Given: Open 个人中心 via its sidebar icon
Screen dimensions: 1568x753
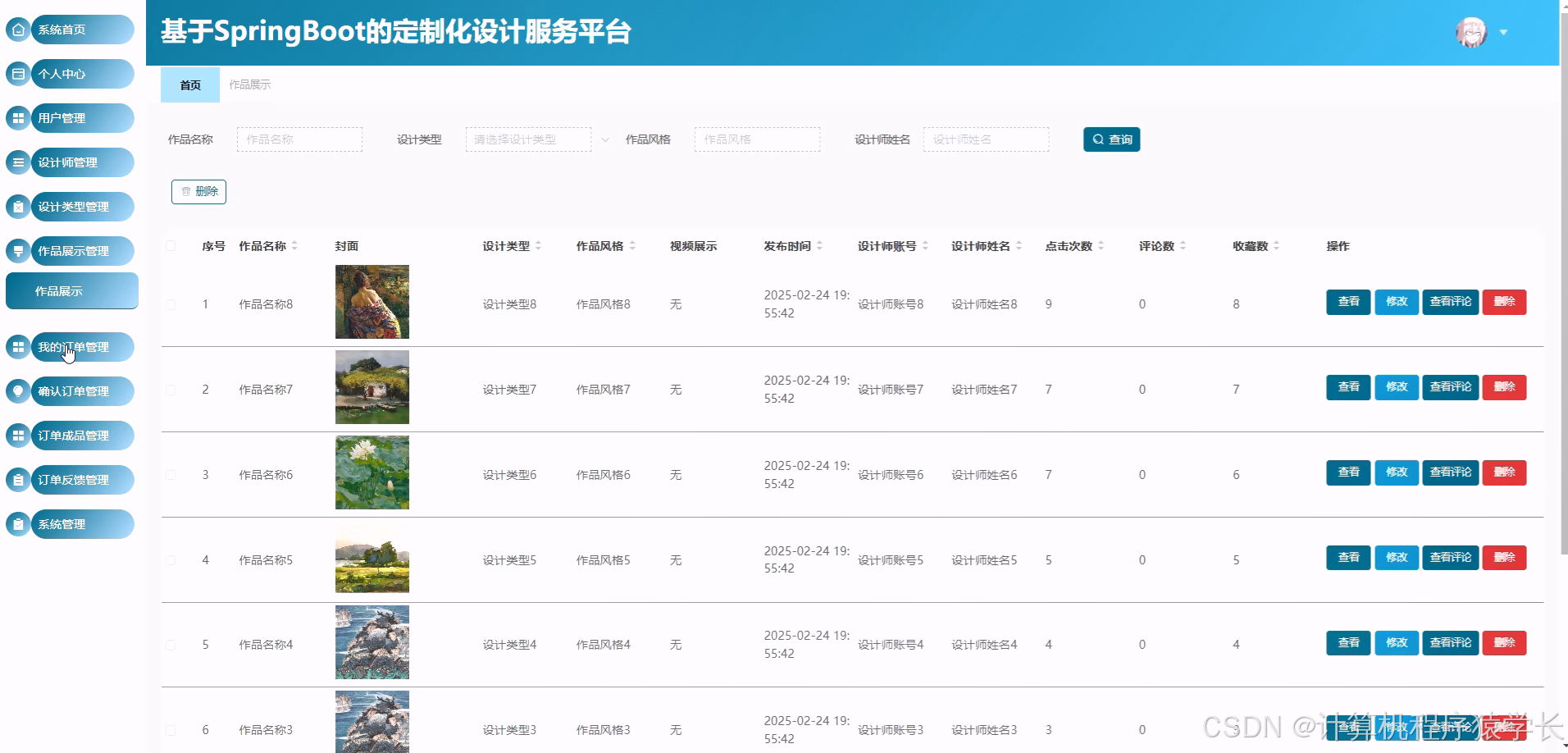Looking at the screenshot, I should (18, 73).
